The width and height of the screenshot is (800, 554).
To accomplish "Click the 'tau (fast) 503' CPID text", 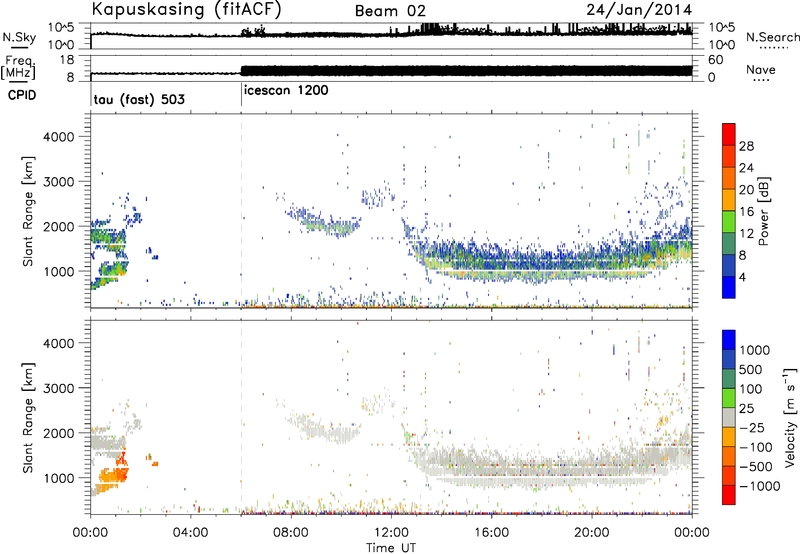I will [139, 99].
